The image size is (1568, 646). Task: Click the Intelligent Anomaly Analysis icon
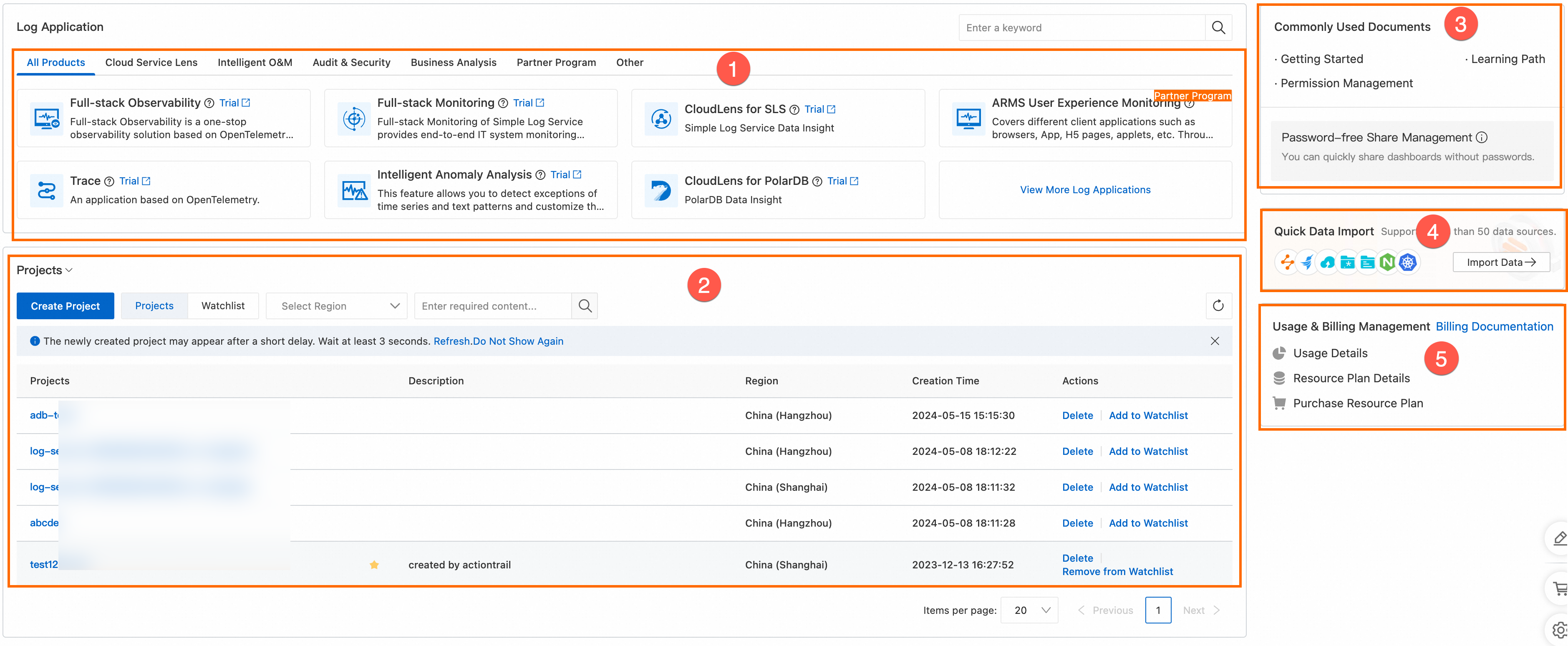point(354,190)
